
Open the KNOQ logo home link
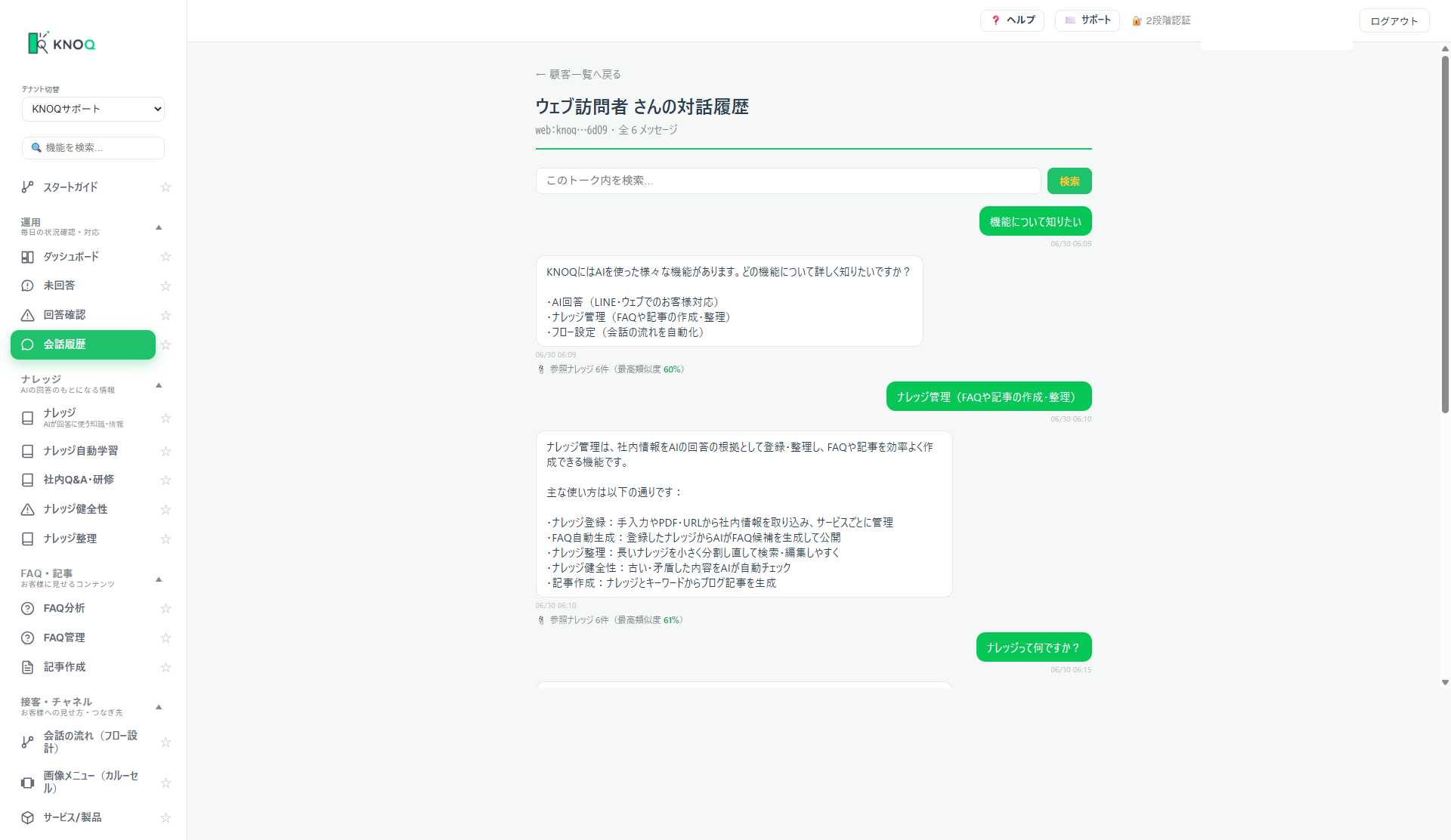pos(62,43)
